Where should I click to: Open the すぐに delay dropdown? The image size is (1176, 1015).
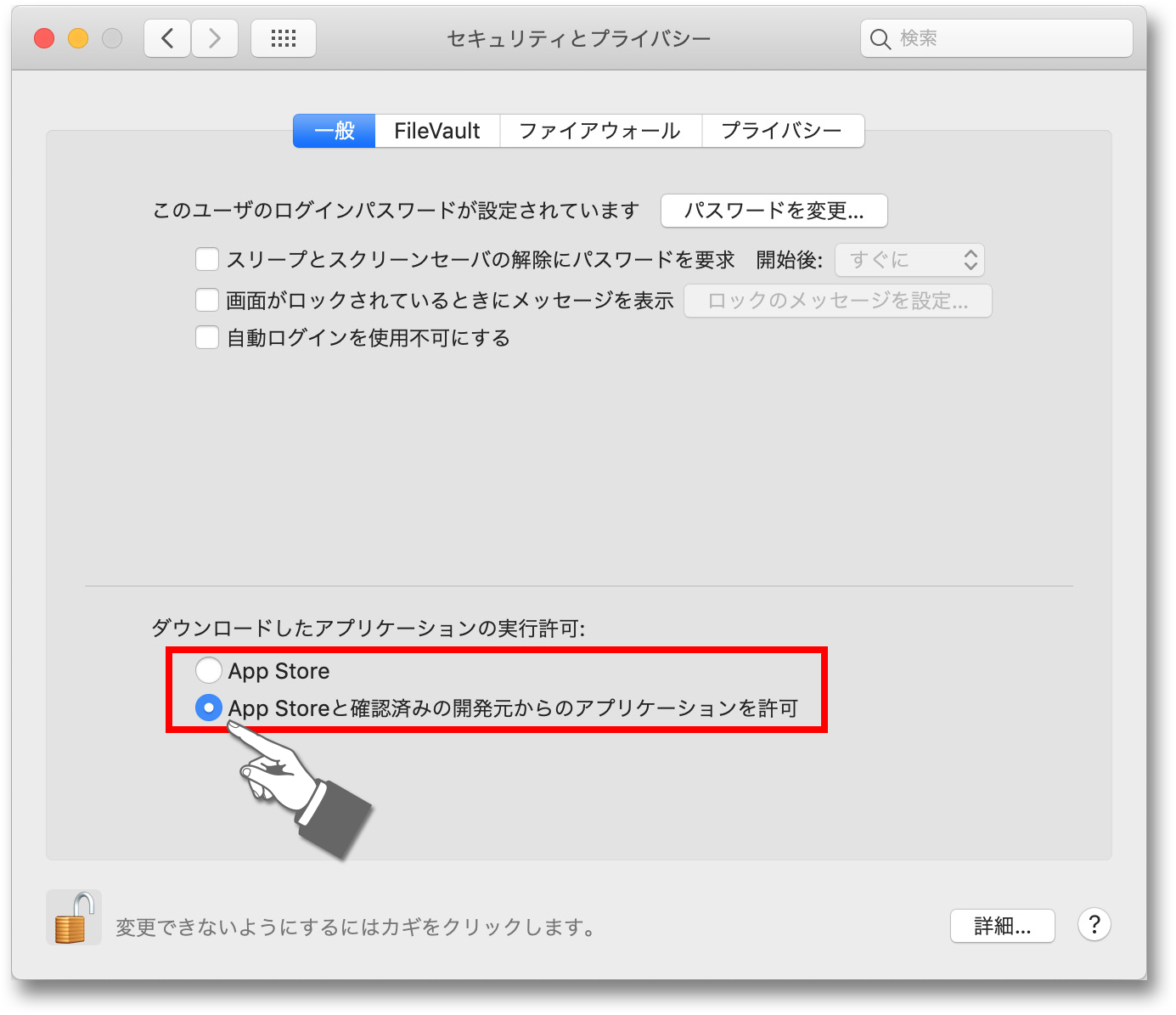click(x=909, y=260)
